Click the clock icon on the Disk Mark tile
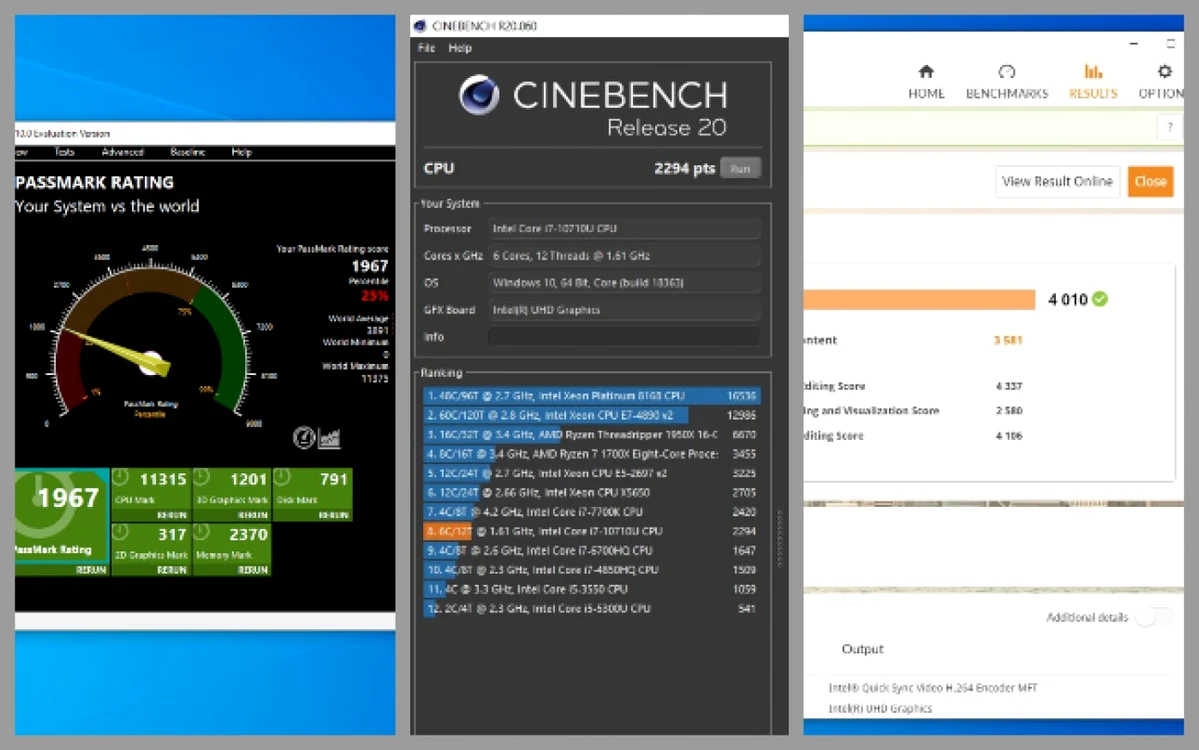This screenshot has height=750, width=1199. tap(281, 478)
